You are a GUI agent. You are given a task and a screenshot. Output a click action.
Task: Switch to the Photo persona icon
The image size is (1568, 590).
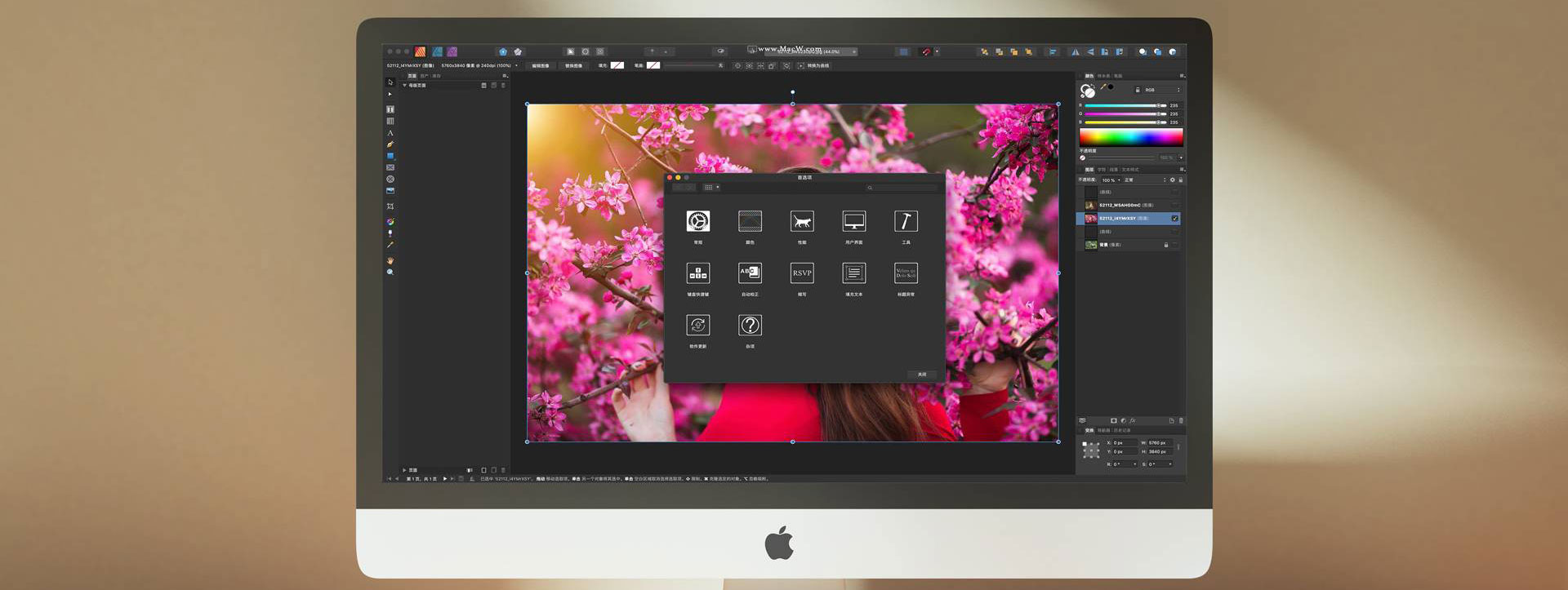[452, 51]
